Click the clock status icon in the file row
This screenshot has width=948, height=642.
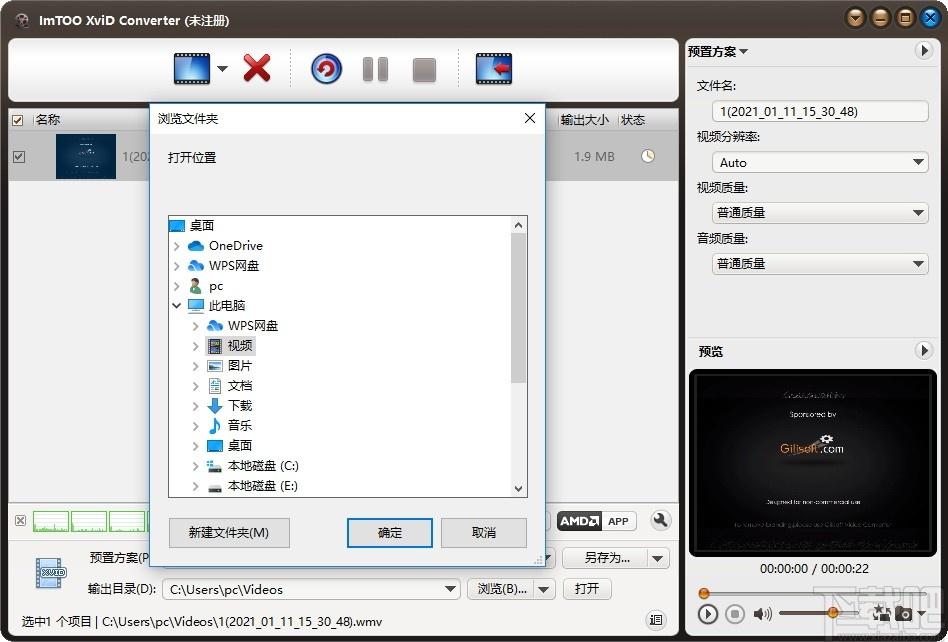648,156
